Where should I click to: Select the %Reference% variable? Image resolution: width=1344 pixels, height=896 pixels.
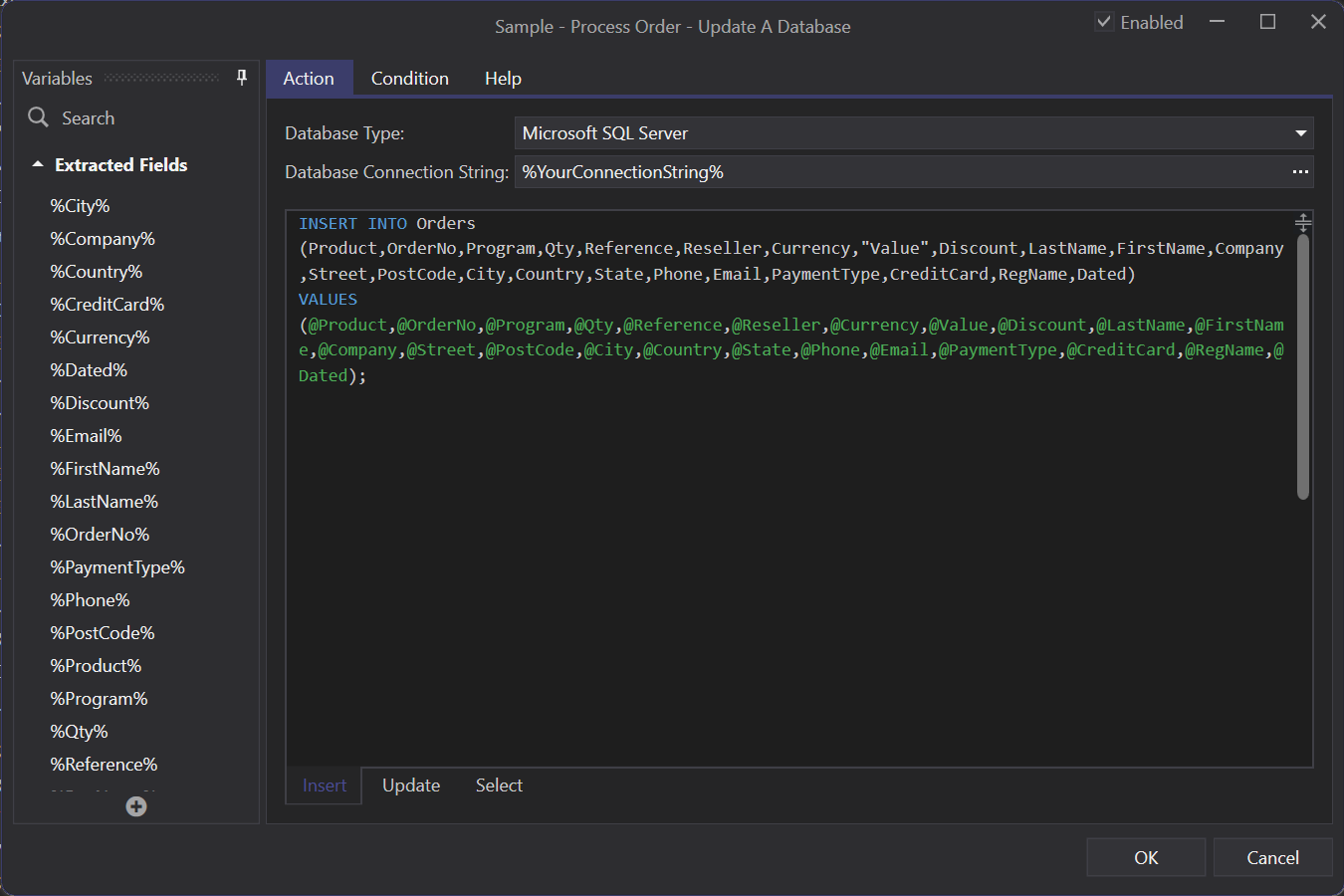[x=104, y=765]
